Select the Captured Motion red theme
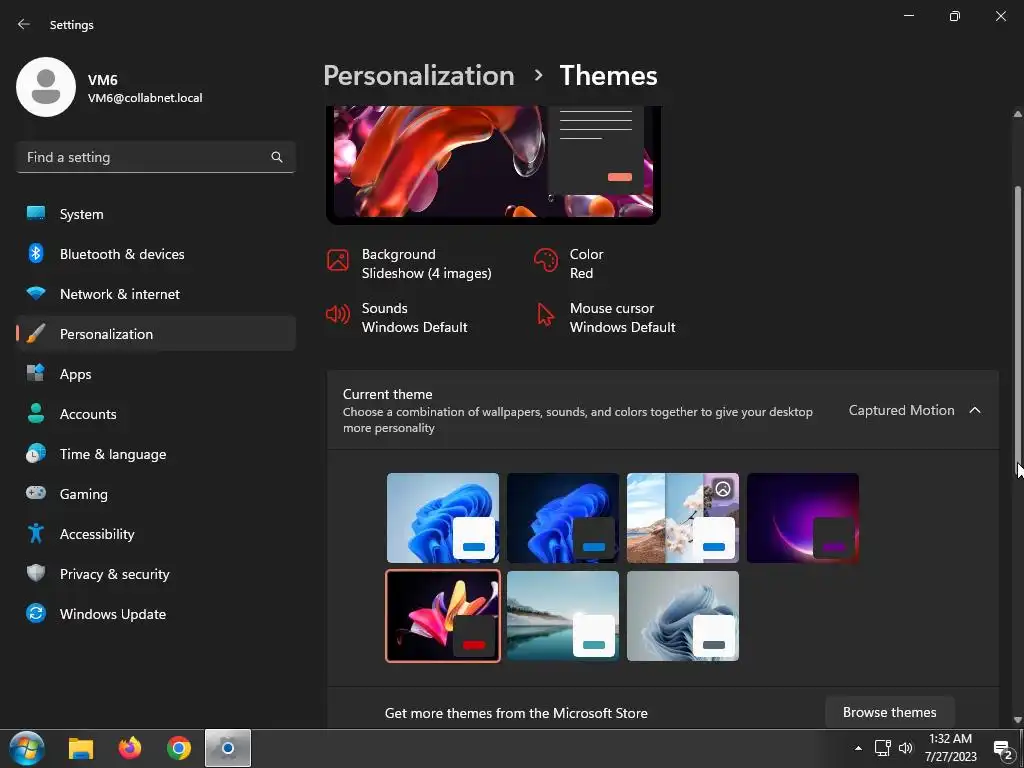 pyautogui.click(x=443, y=616)
